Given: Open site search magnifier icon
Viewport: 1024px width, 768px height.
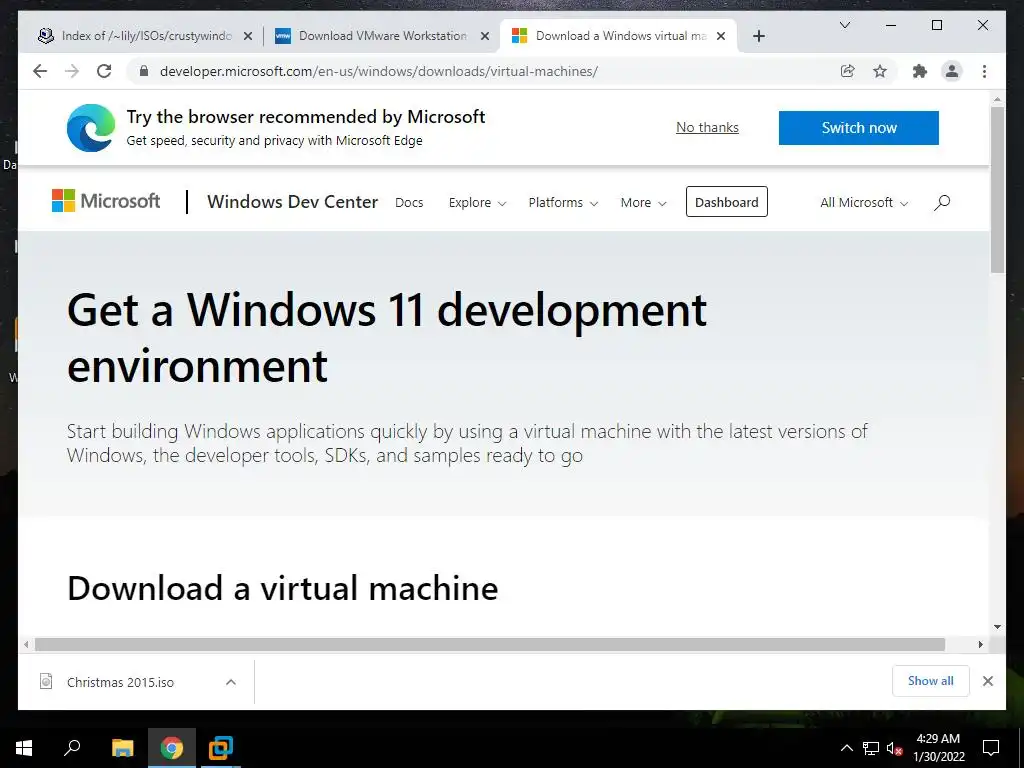Looking at the screenshot, I should click(x=942, y=202).
